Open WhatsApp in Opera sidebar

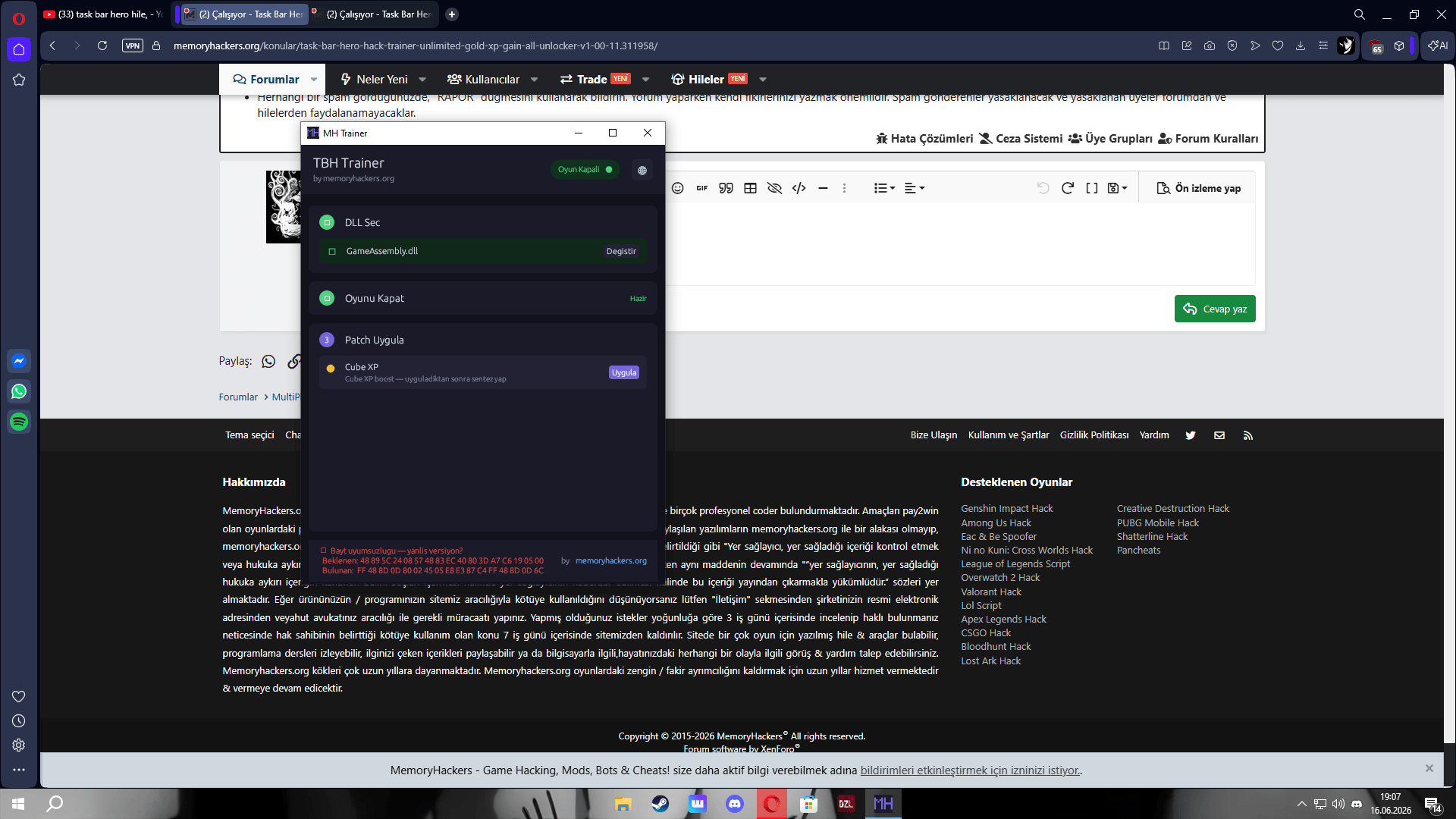point(19,391)
